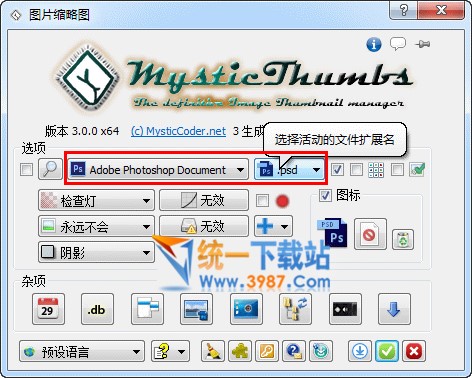Toggle the 图标 checkbox
The width and height of the screenshot is (472, 378).
(325, 195)
